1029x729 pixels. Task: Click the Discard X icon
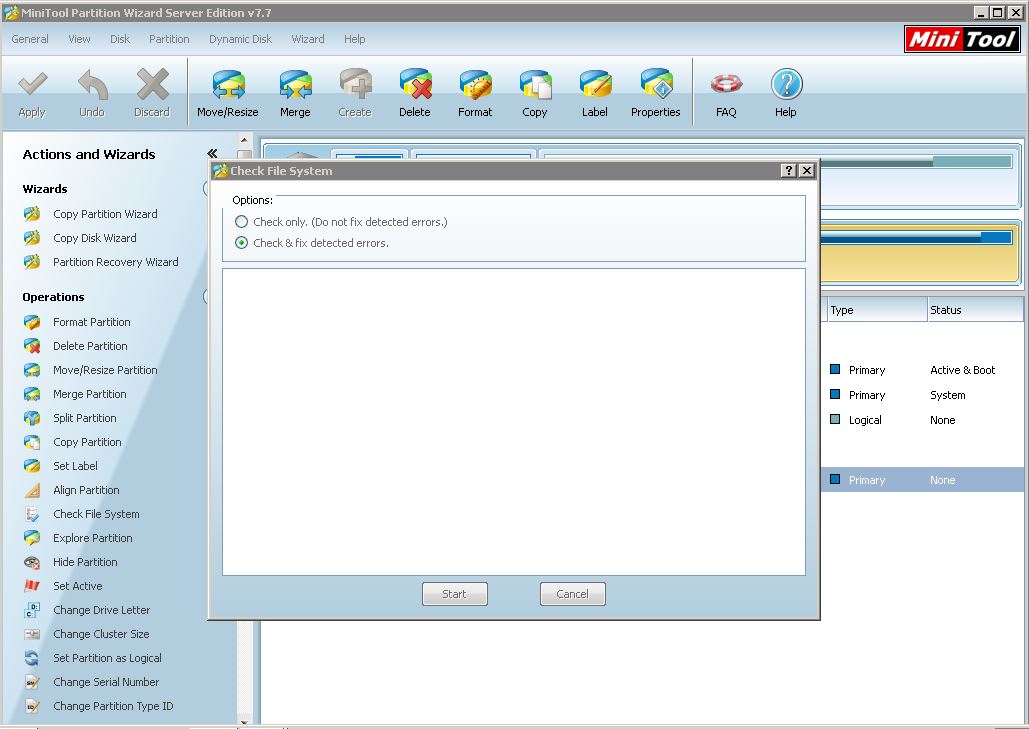click(152, 84)
